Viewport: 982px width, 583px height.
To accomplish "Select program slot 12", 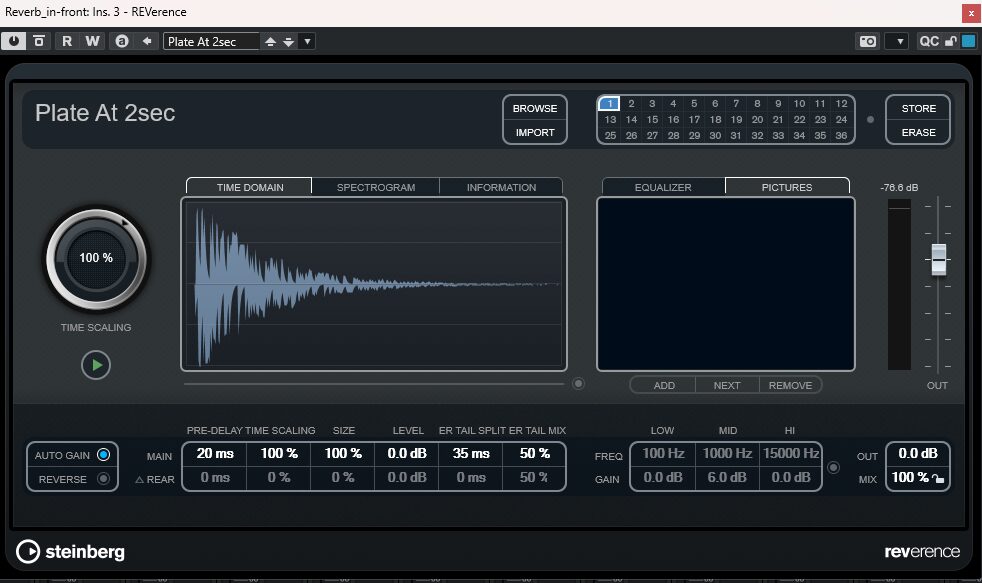I will point(841,103).
